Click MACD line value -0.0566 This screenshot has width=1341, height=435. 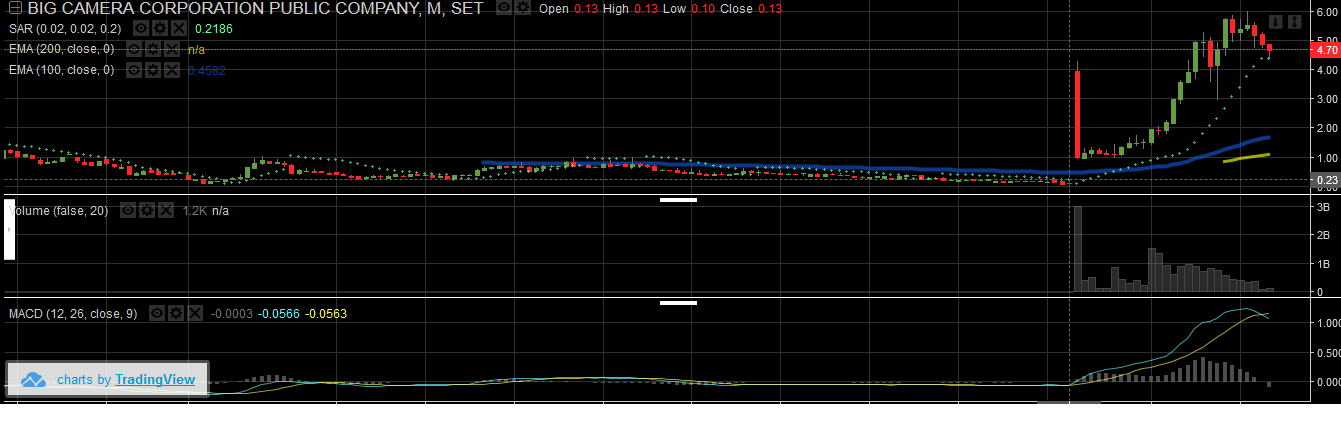click(279, 314)
